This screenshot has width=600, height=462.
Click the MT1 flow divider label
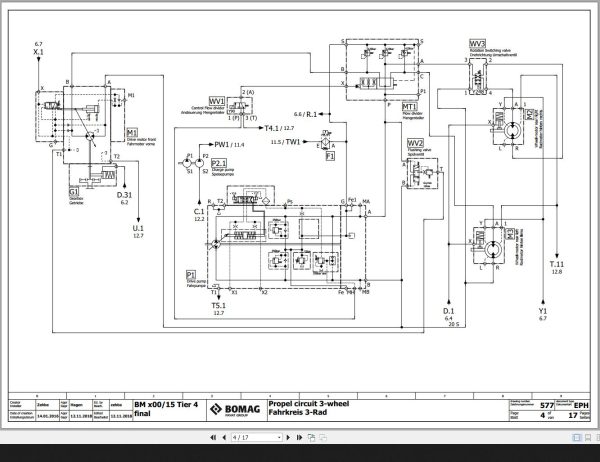(x=409, y=106)
